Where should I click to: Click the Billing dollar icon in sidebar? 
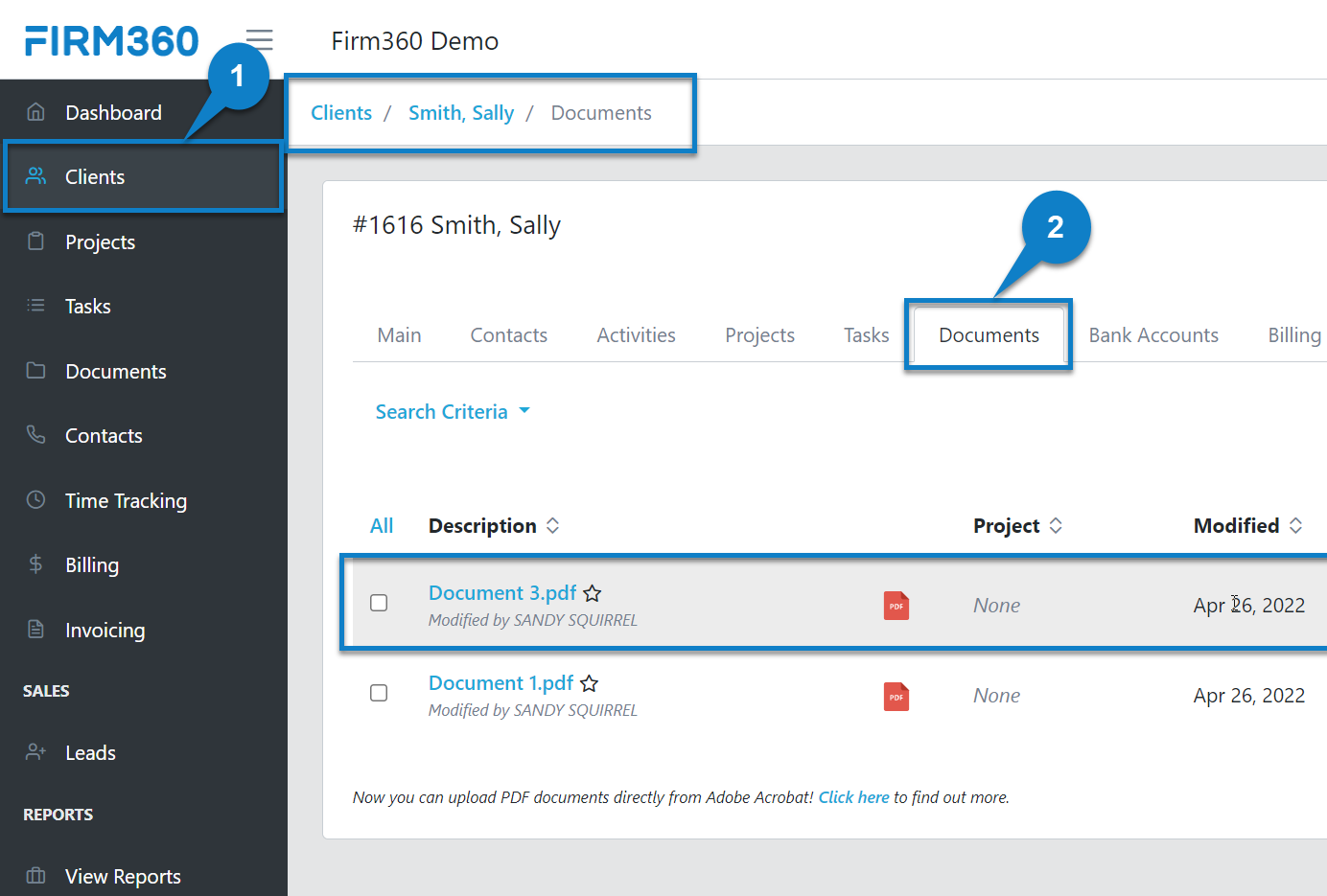35,564
